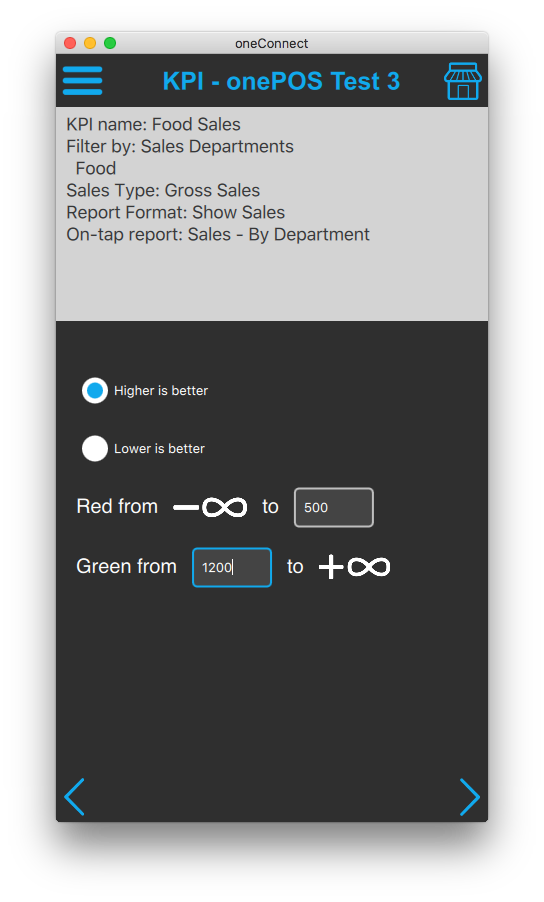Click the KPI - onePOS Test 3 title
544x902 pixels.
tap(281, 81)
